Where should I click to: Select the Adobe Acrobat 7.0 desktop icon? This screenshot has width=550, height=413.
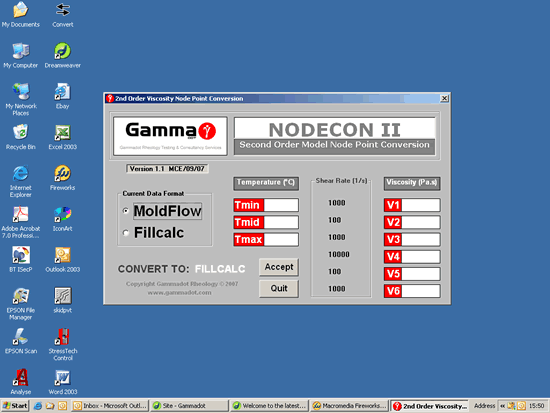(21, 222)
